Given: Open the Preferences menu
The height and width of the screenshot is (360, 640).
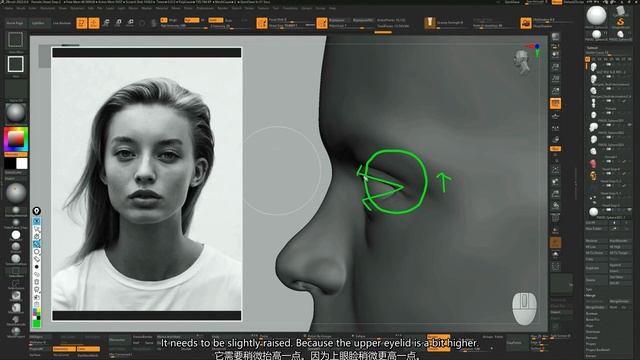Looking at the screenshot, I should pyautogui.click(x=205, y=8).
